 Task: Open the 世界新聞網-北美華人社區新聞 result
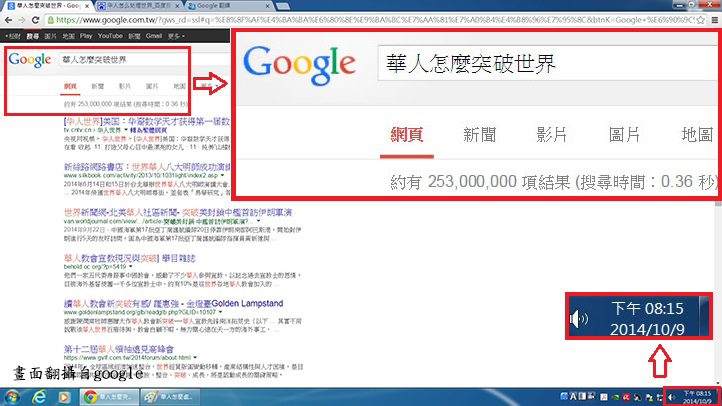pyautogui.click(x=178, y=212)
